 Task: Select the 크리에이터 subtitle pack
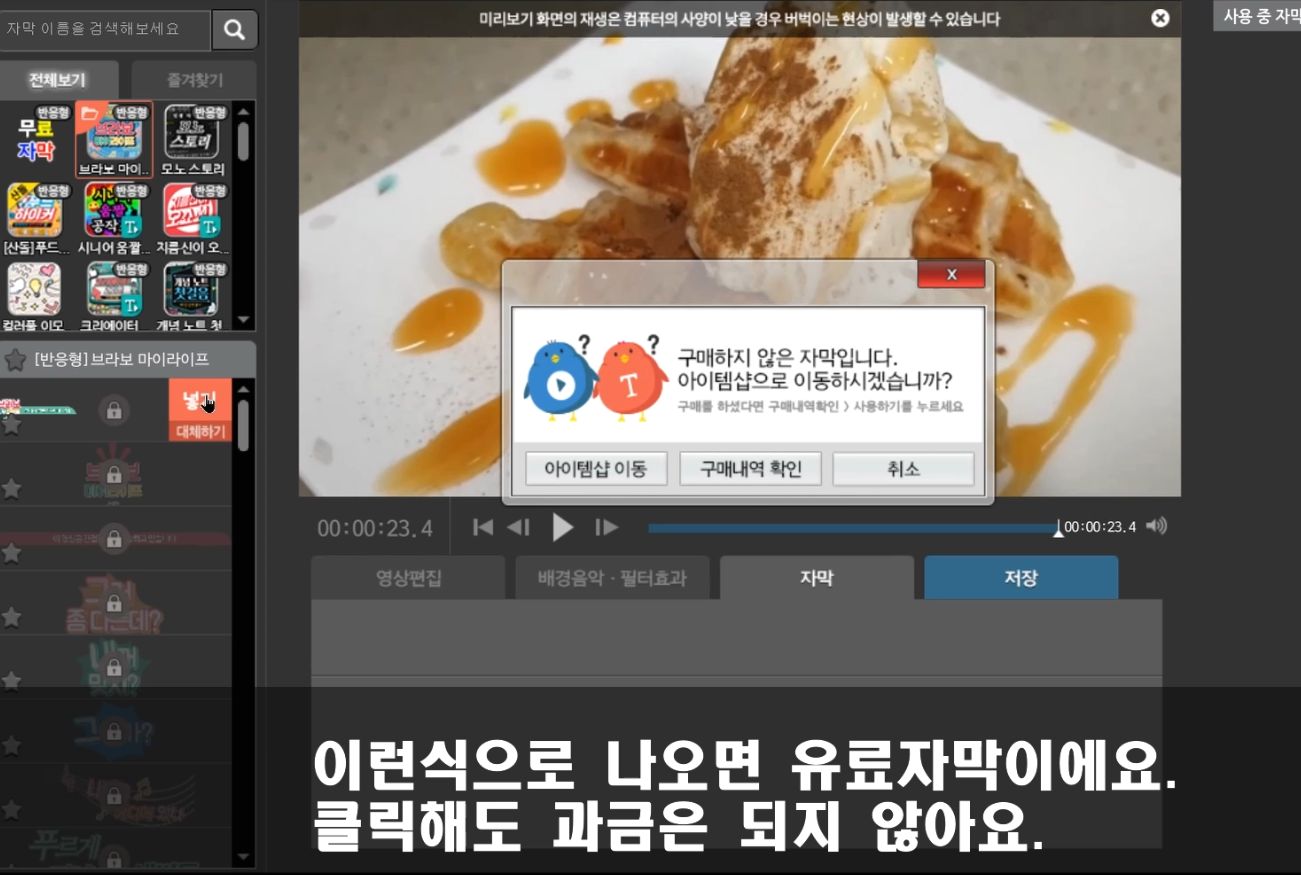113,296
